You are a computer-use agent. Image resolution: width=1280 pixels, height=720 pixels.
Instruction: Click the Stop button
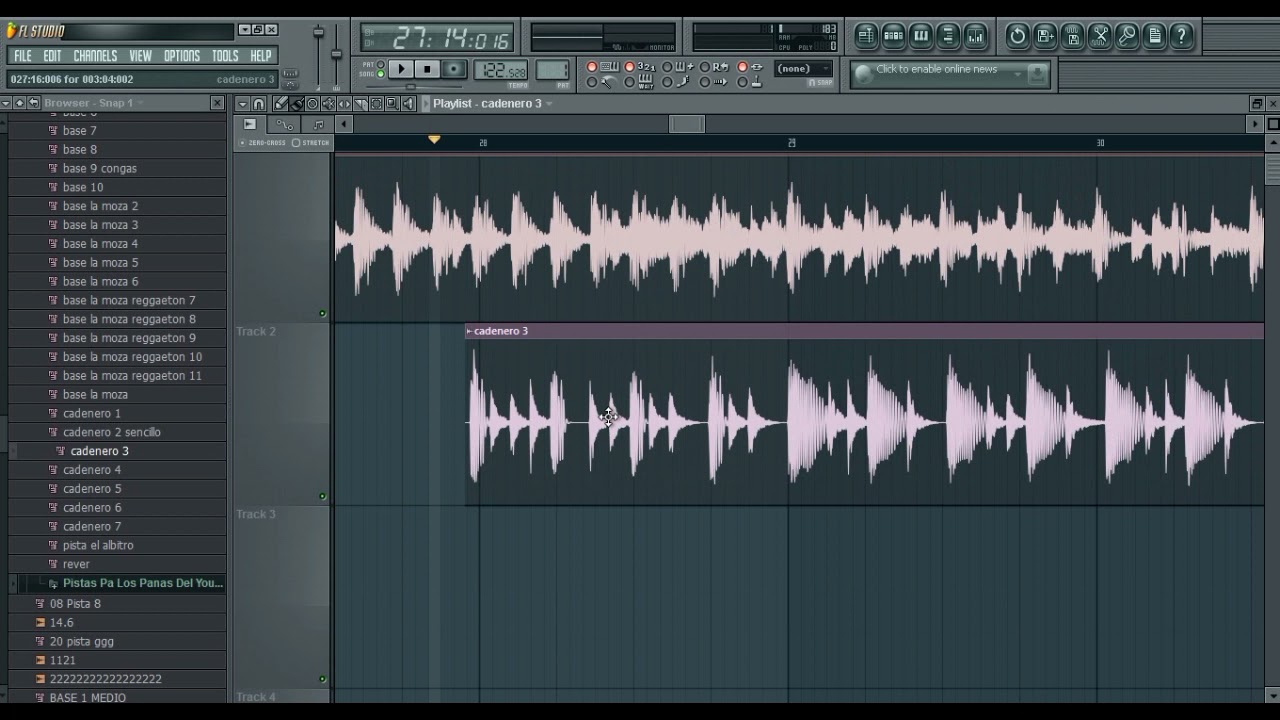click(427, 69)
